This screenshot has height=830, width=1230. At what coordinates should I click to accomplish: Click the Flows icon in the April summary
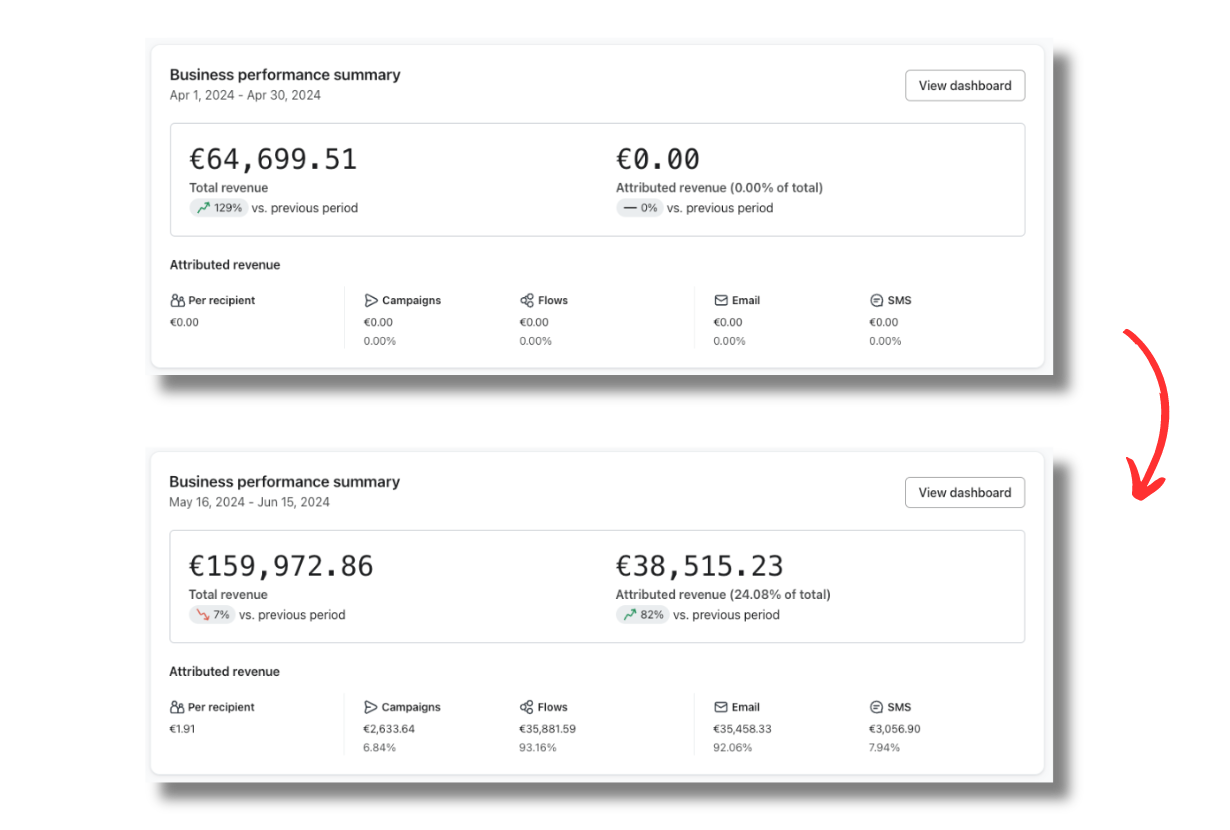[527, 300]
